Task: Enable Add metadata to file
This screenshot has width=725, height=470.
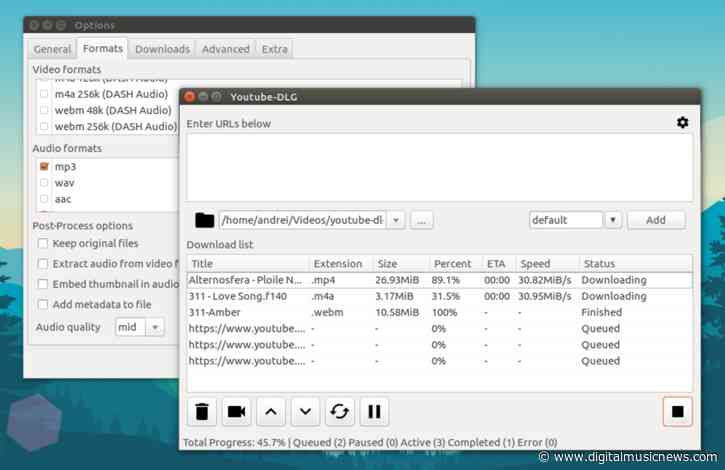Action: point(43,304)
